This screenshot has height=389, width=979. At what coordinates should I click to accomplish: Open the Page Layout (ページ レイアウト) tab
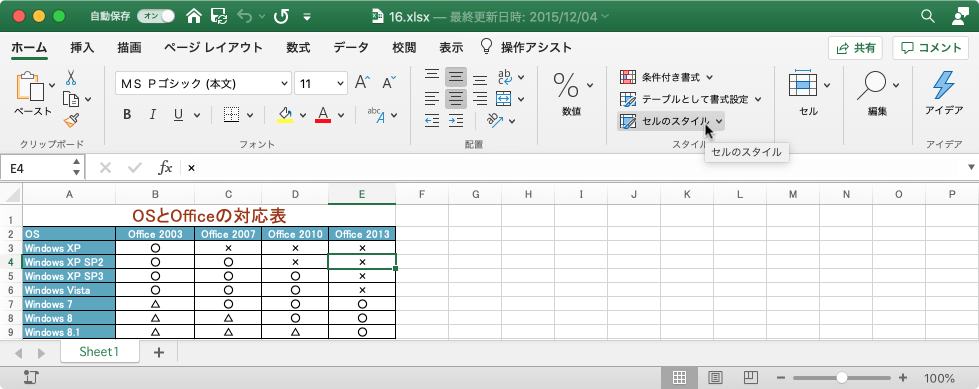click(213, 47)
